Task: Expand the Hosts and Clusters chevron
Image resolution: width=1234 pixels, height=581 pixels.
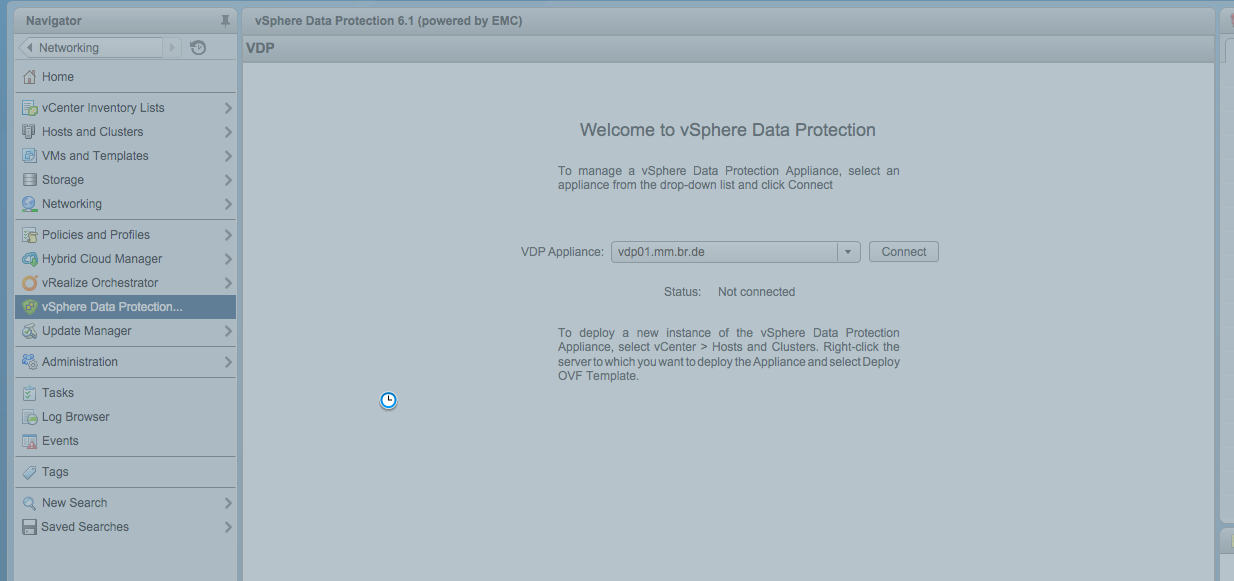Action: tap(228, 132)
